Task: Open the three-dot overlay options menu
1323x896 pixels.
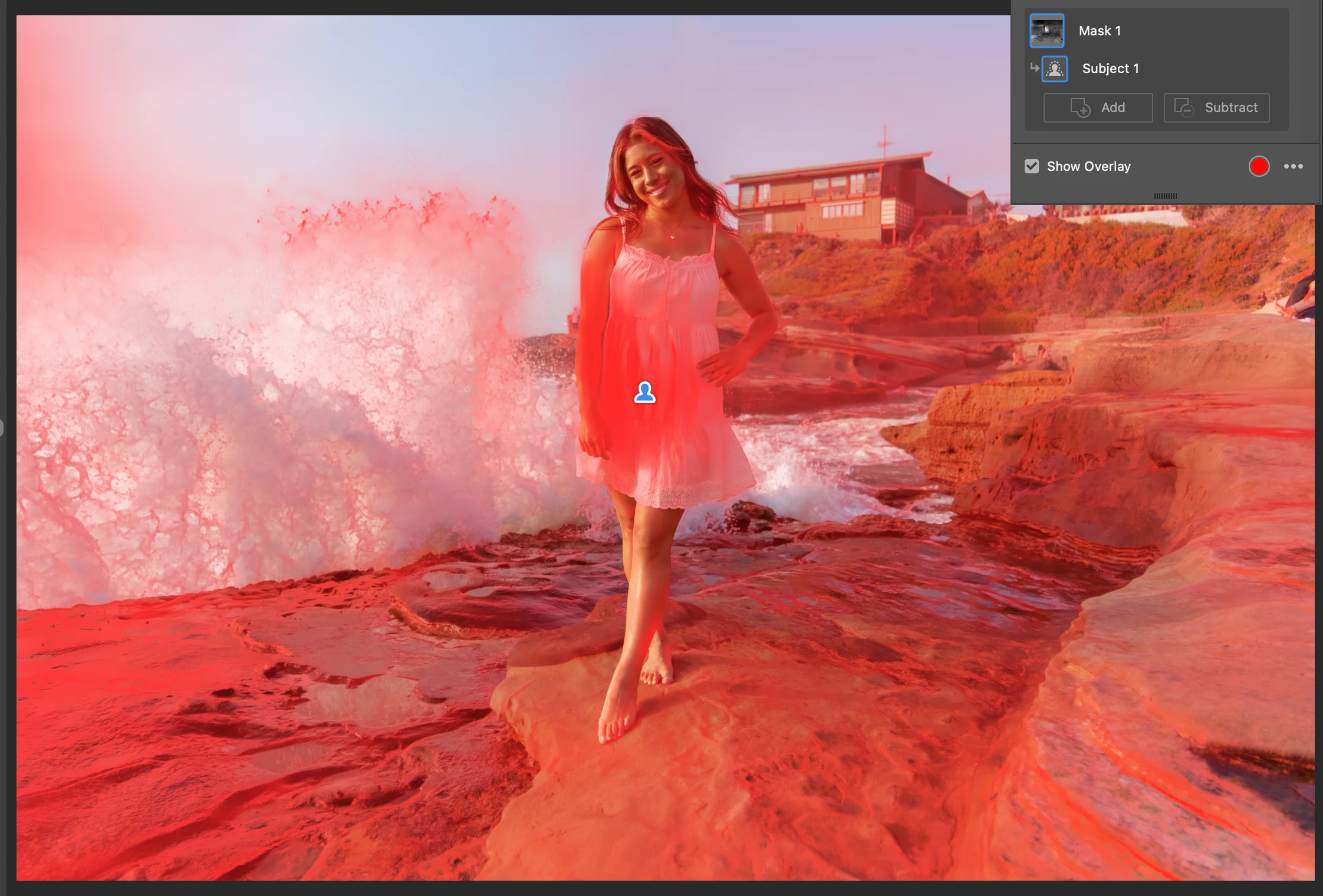Action: tap(1294, 166)
